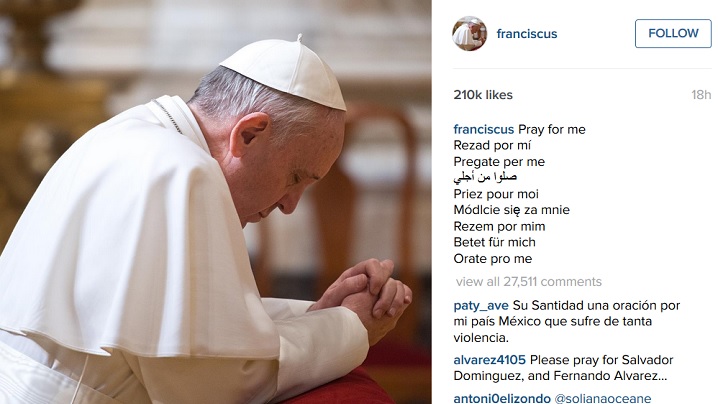Click the @solianaoceane mention
Image resolution: width=718 pixels, height=404 pixels.
[603, 398]
